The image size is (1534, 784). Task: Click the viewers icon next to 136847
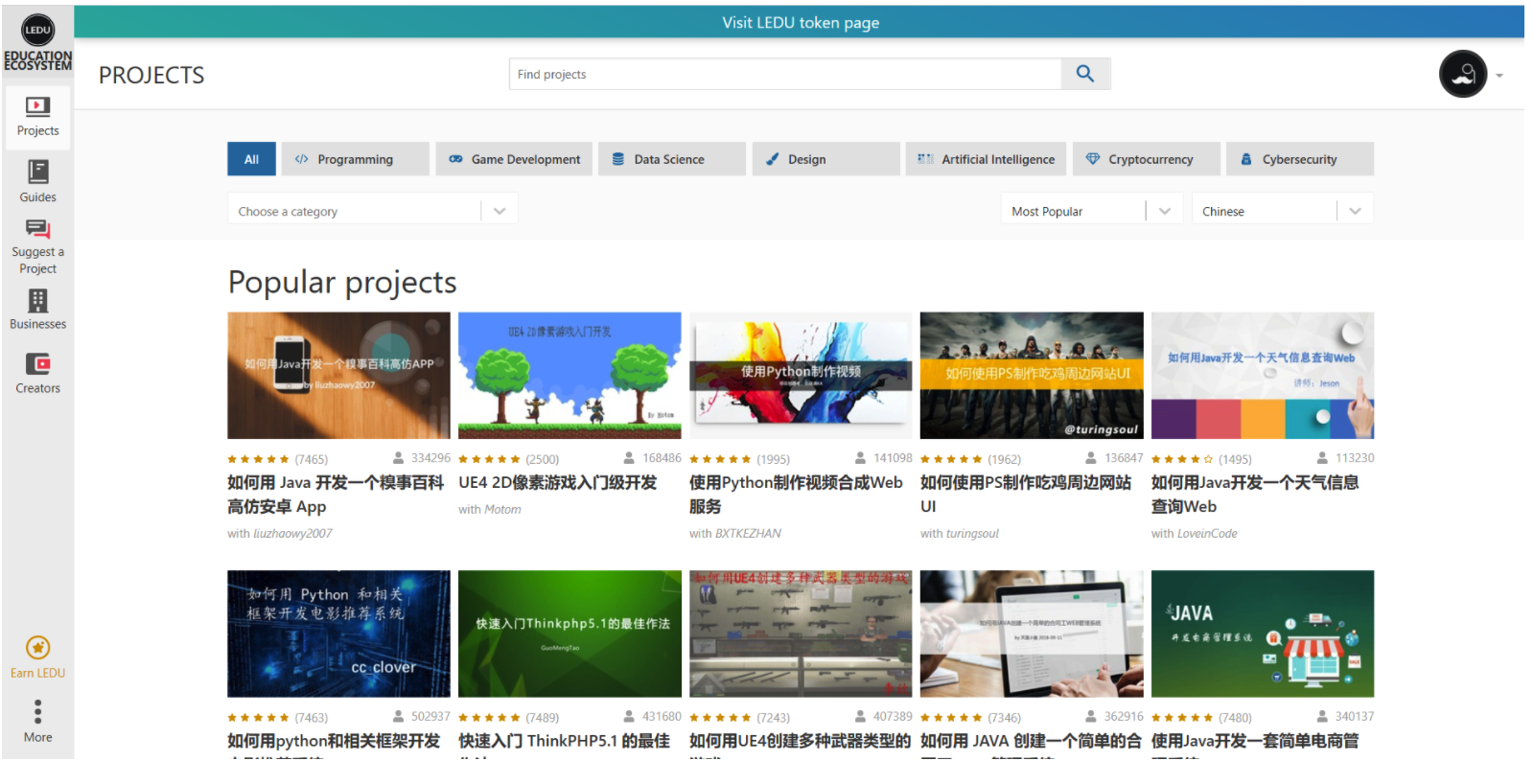tap(1091, 458)
